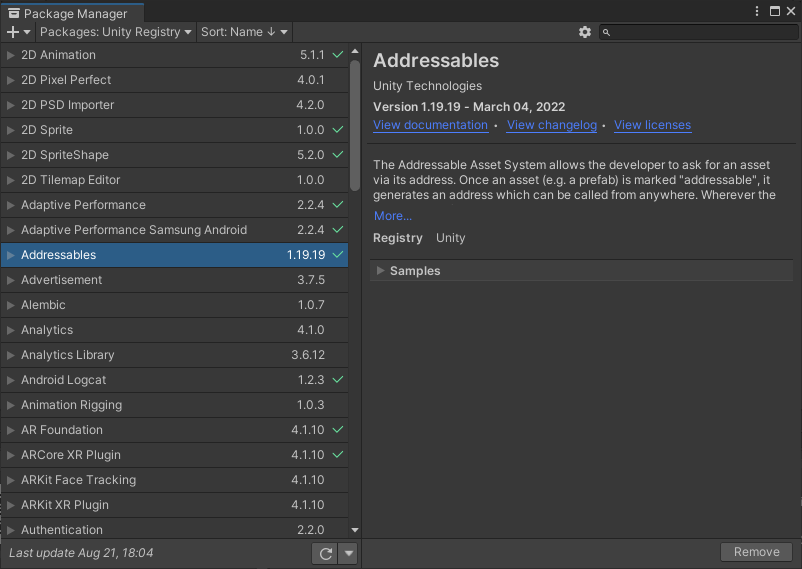The height and width of the screenshot is (569, 802).
Task: Select the Analytics package row
Action: (x=174, y=330)
